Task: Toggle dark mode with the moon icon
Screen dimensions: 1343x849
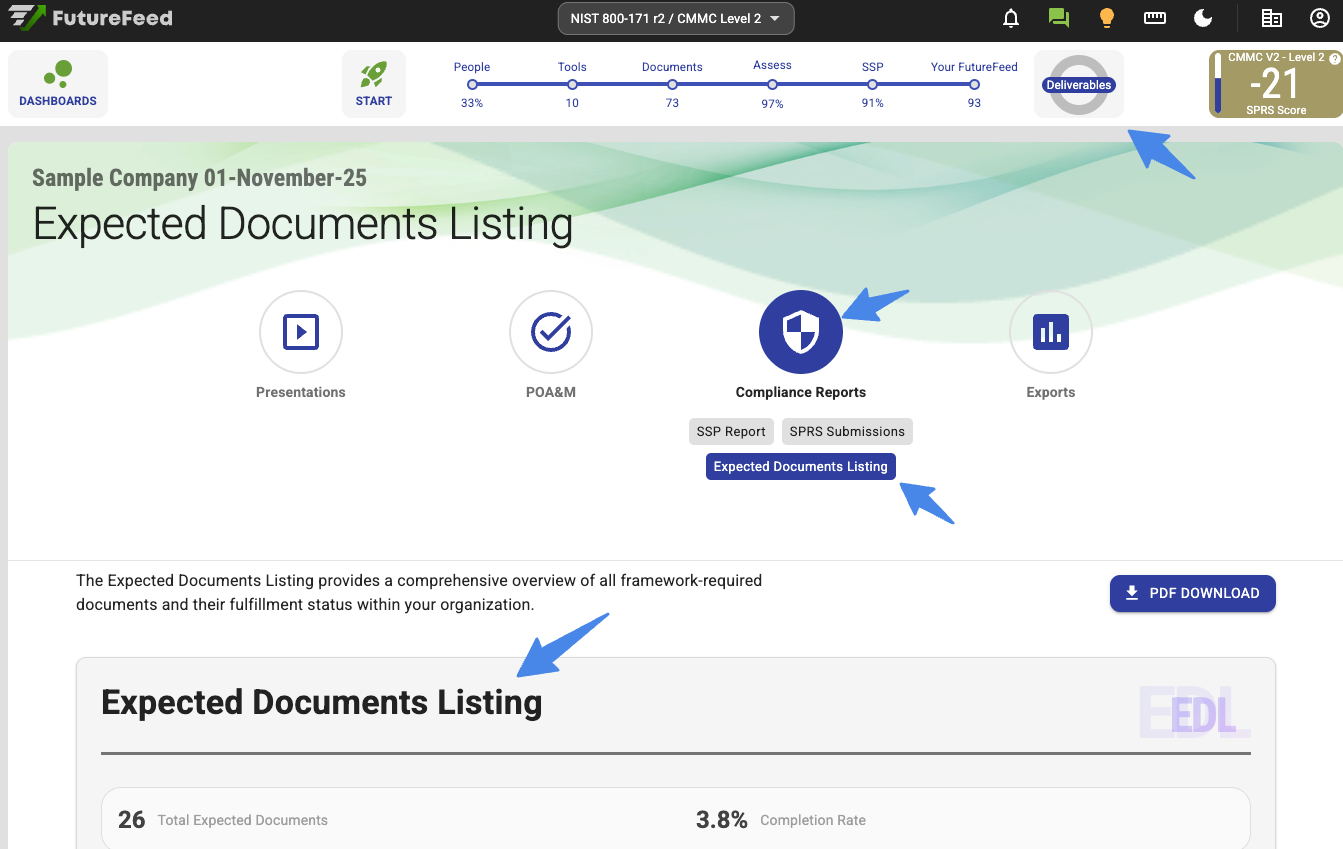Action: [x=1202, y=17]
